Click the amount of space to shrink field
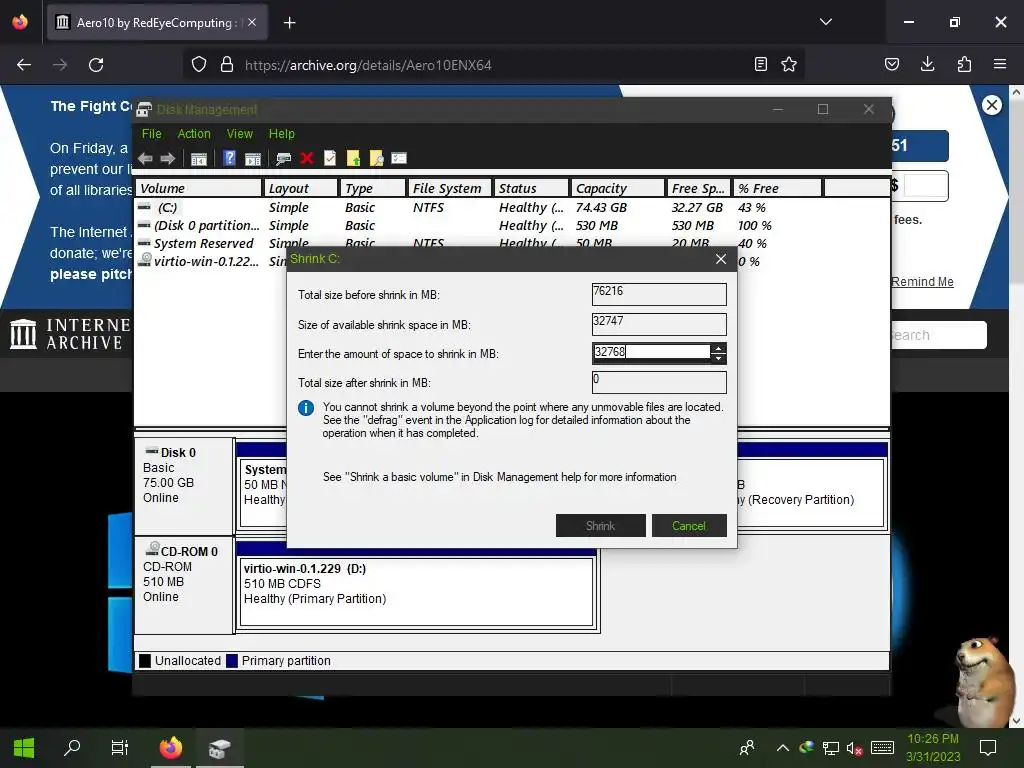The width and height of the screenshot is (1024, 768). coord(651,353)
